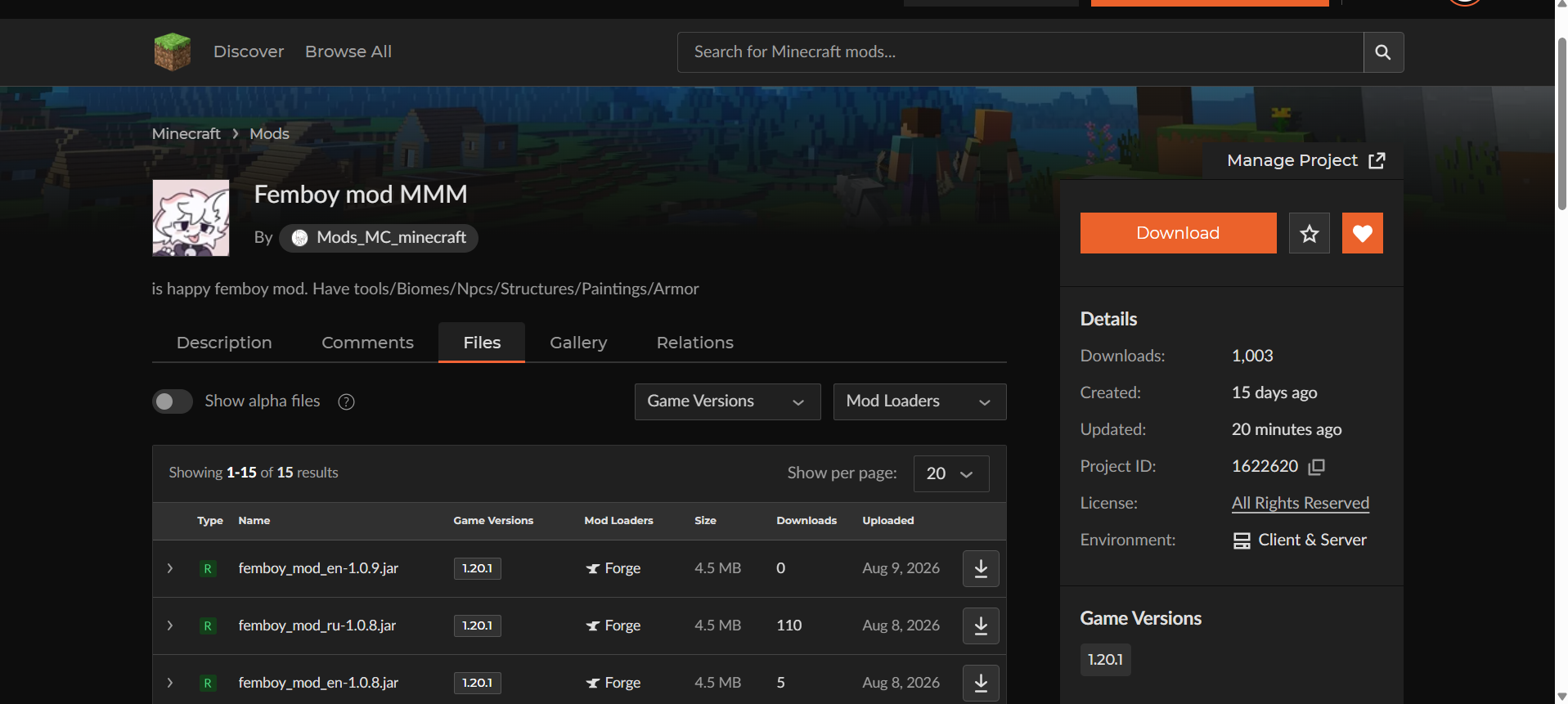Click the Created value 15 days ago
Image resolution: width=1568 pixels, height=704 pixels.
[x=1274, y=393]
